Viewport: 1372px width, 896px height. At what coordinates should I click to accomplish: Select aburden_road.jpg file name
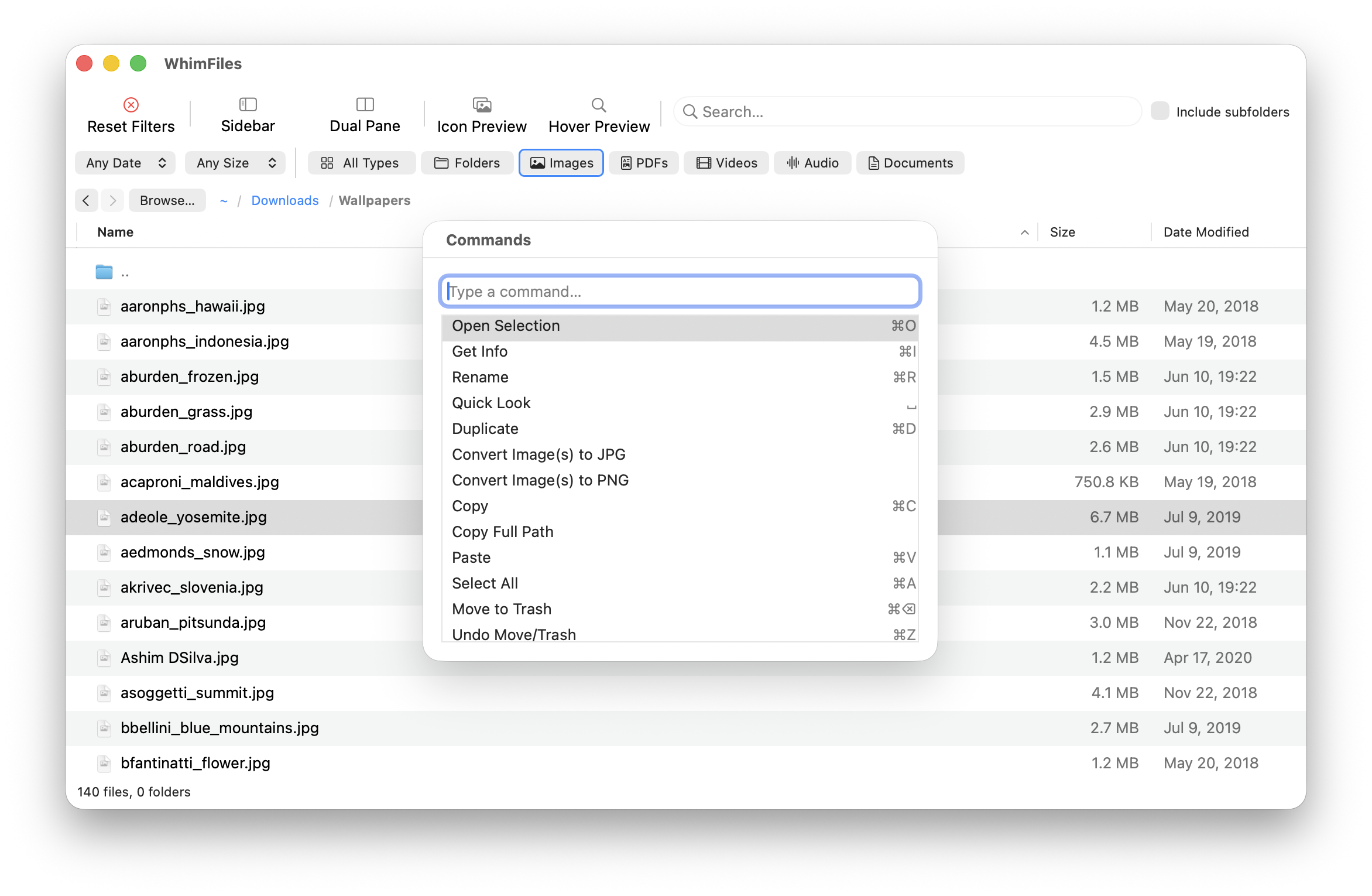pyautogui.click(x=183, y=447)
